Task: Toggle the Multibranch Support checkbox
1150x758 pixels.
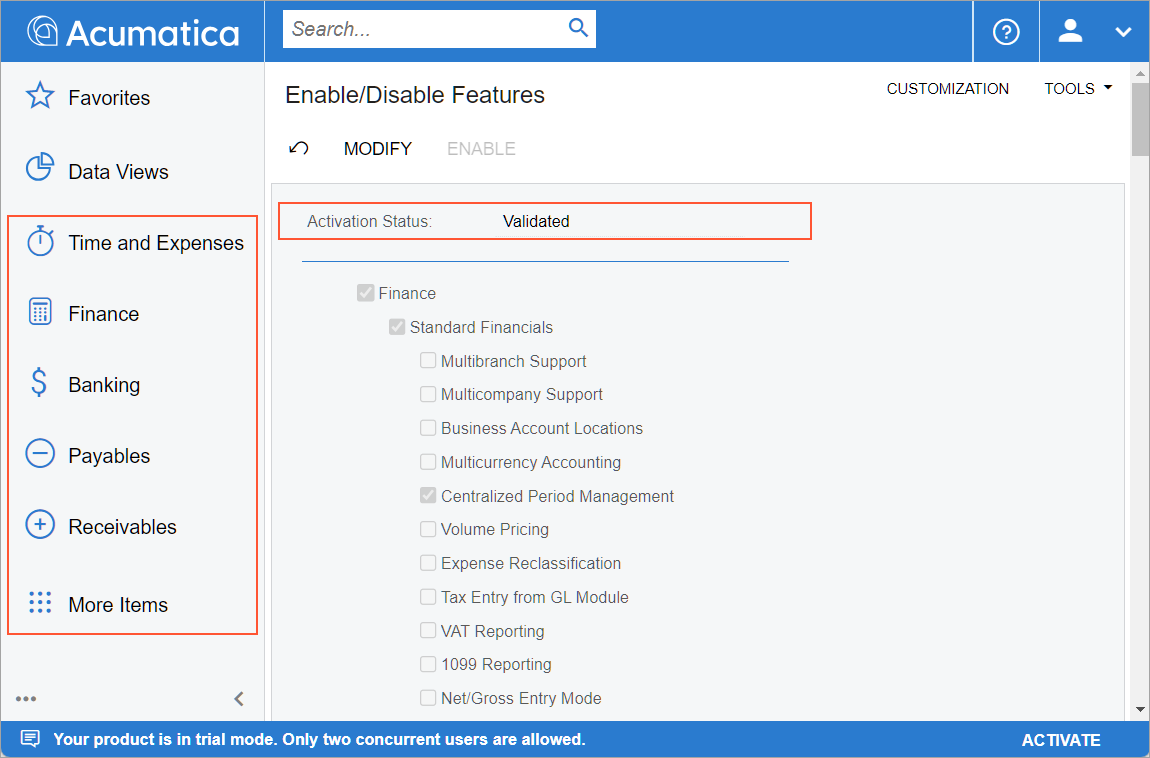Action: coord(428,361)
